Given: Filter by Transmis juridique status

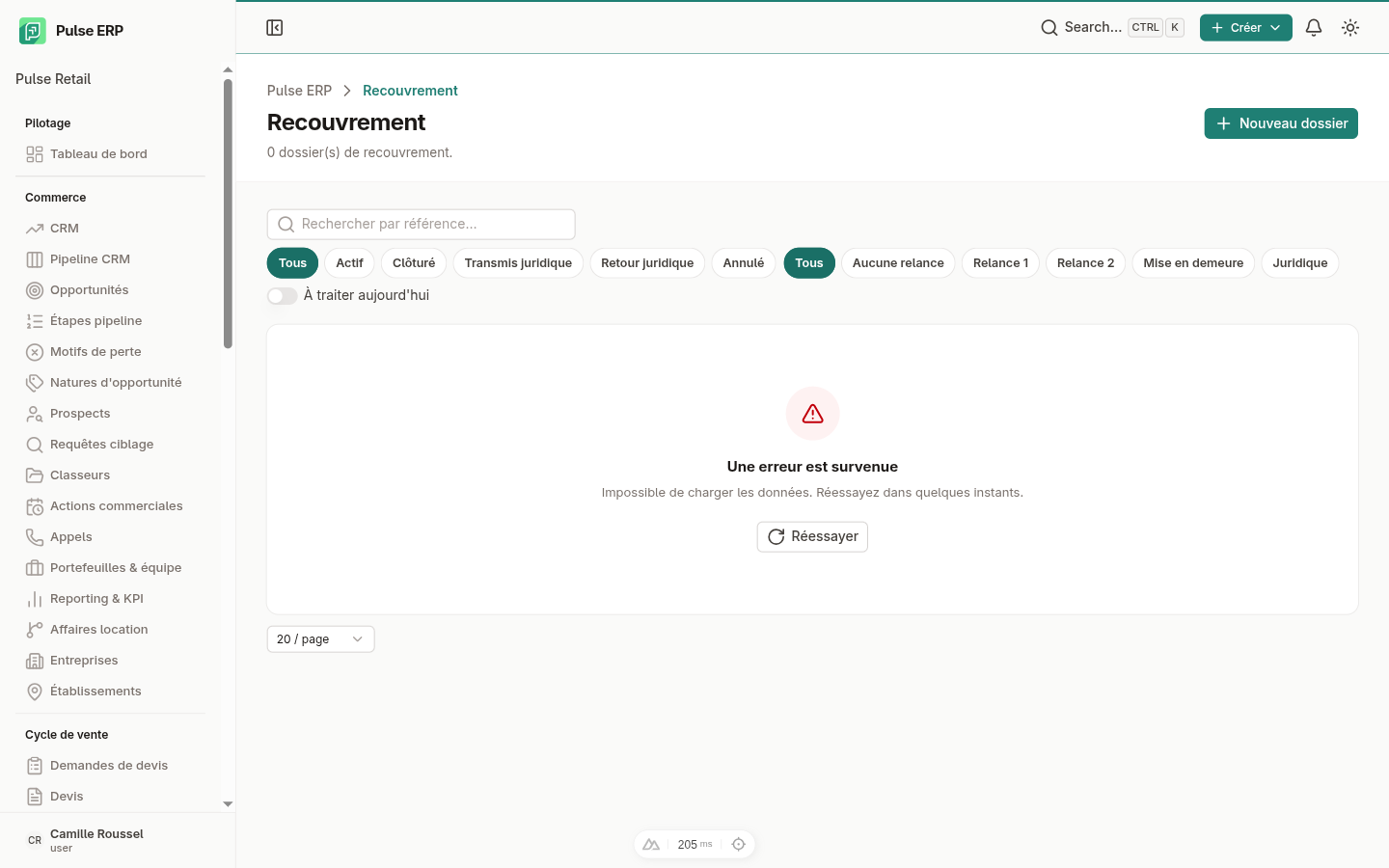Looking at the screenshot, I should pos(518,263).
